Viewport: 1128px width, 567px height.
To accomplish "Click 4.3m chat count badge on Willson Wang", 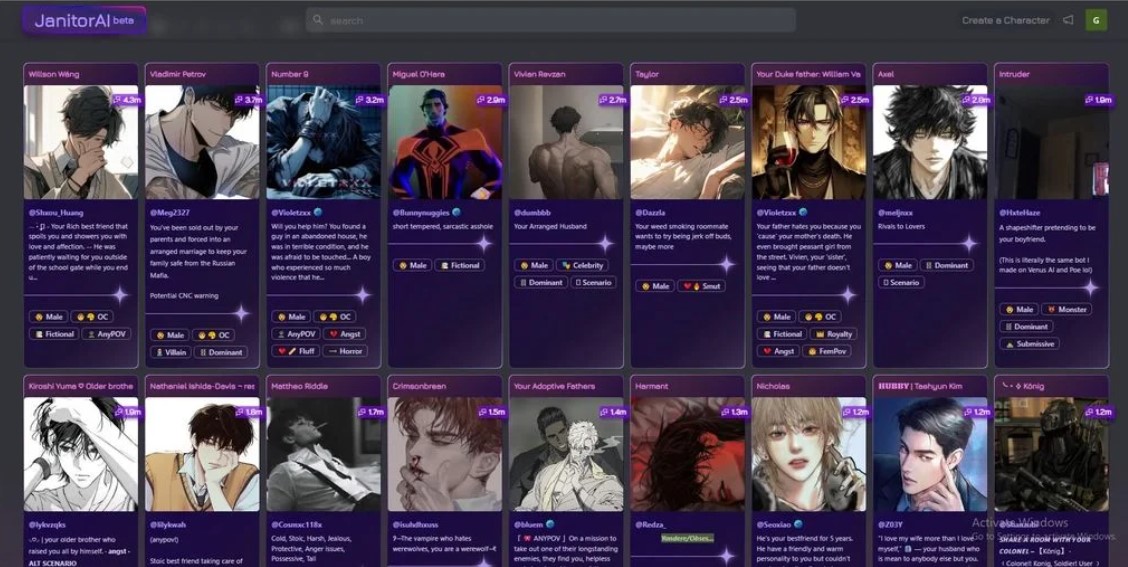I will pos(127,100).
